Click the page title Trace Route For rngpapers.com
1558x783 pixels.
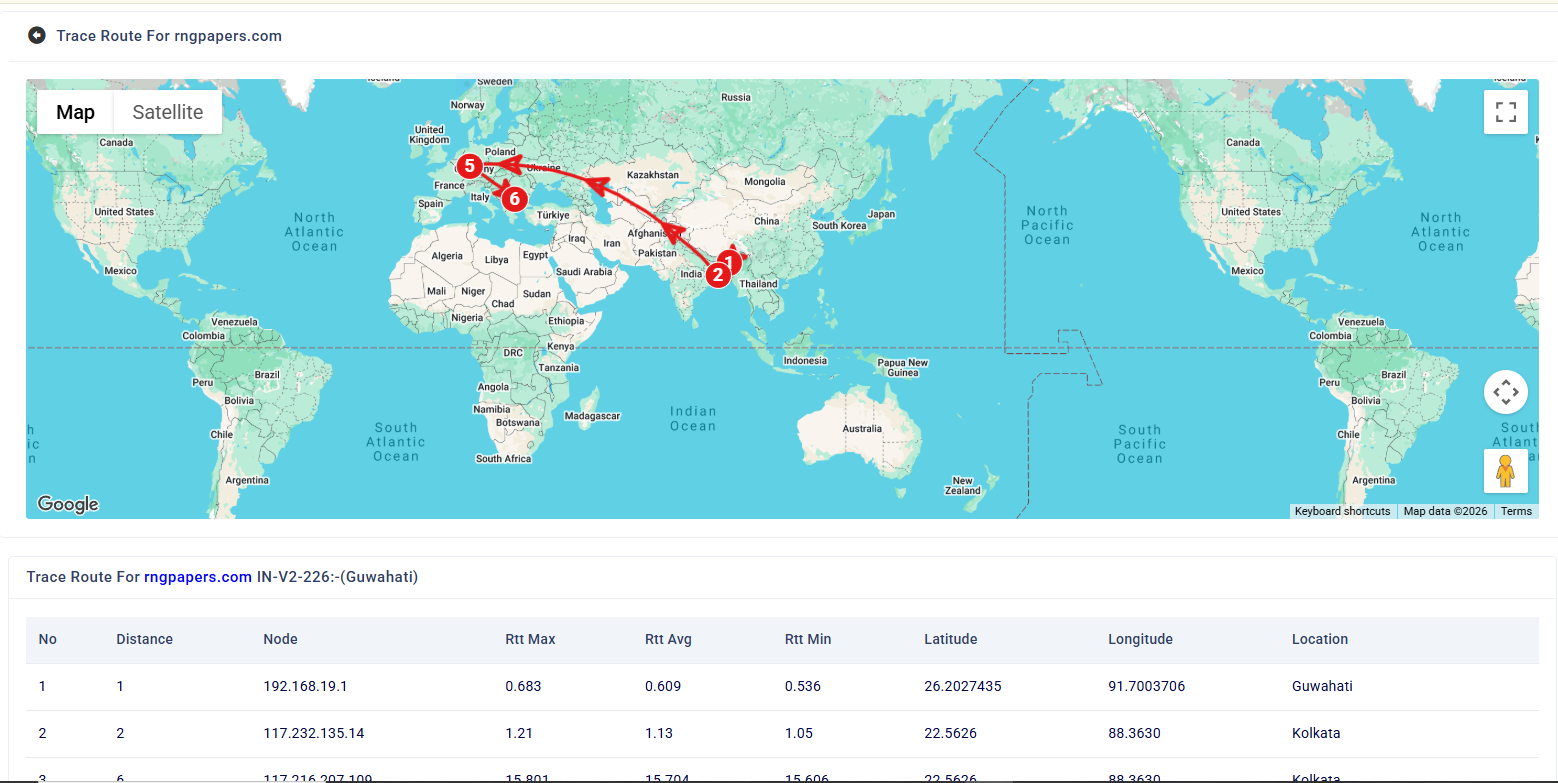pyautogui.click(x=169, y=36)
